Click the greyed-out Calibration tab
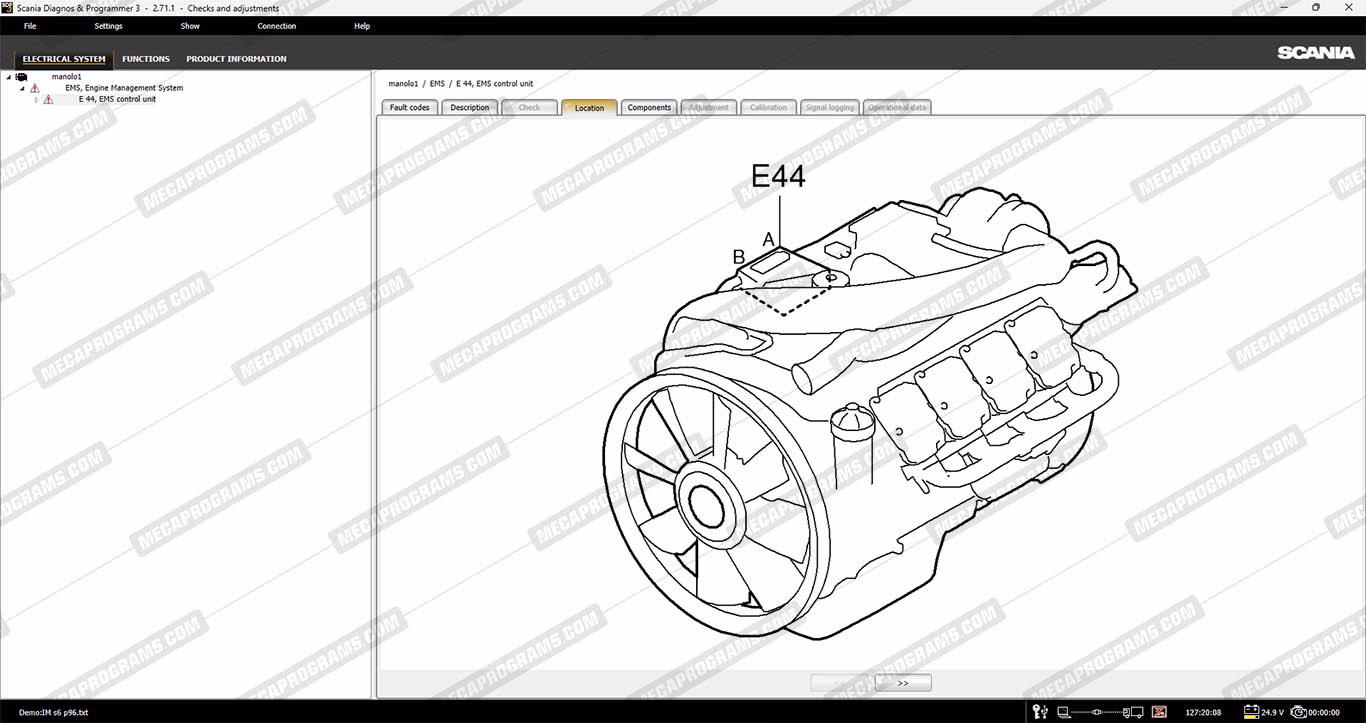 pyautogui.click(x=768, y=107)
